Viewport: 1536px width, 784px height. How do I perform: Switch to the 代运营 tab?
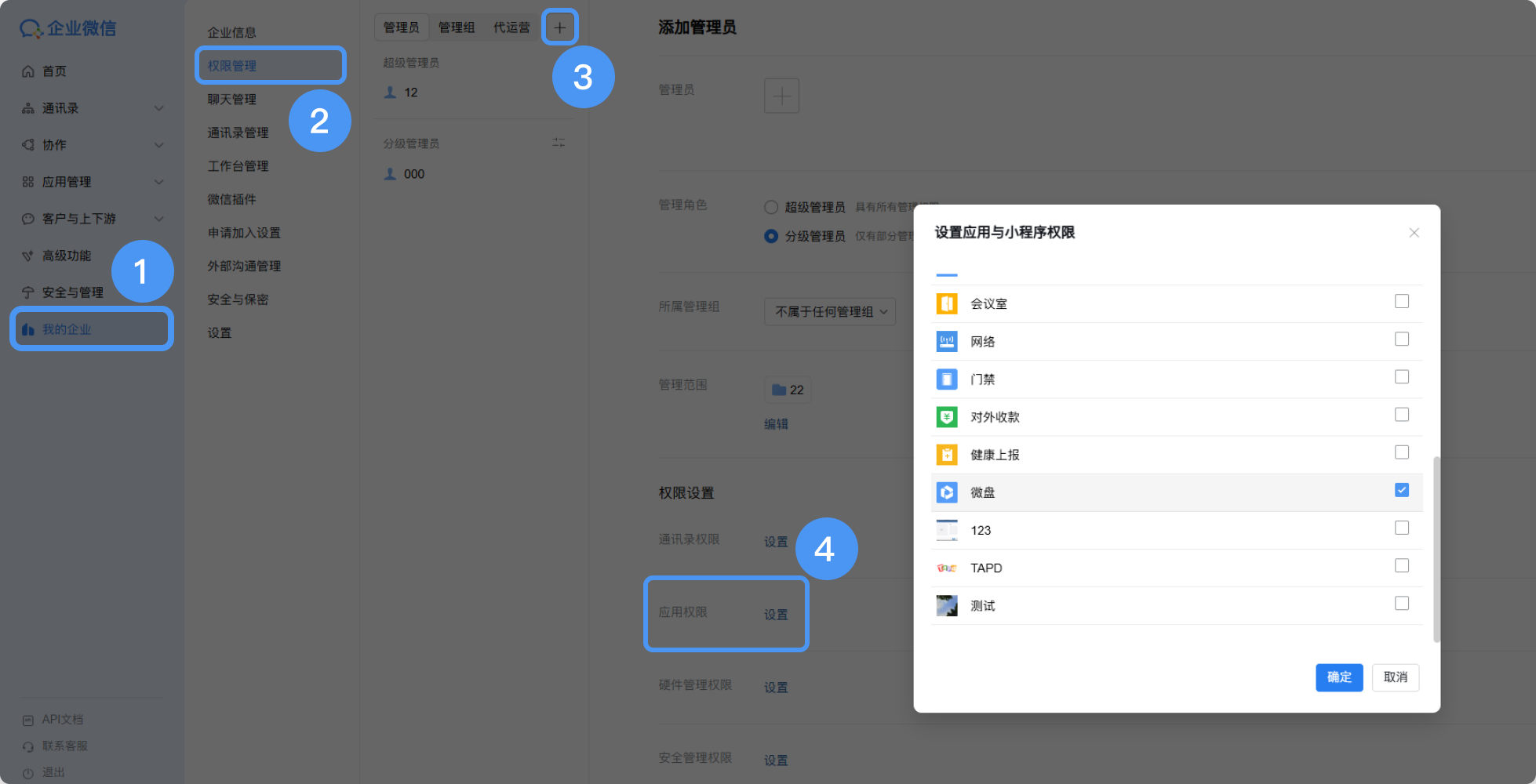pos(511,27)
